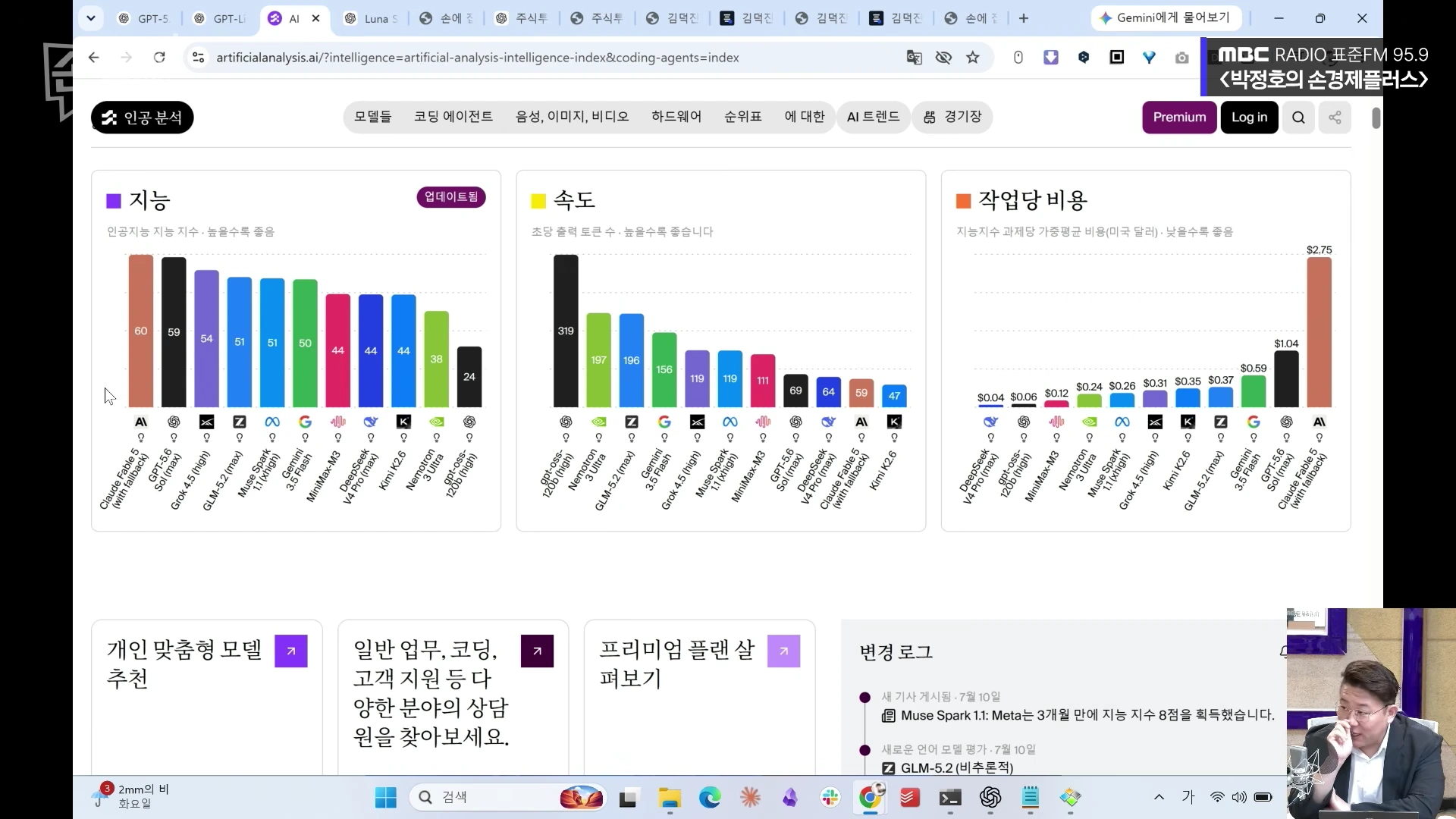
Task: Click the Gemini에게 물어보기 button
Action: [1166, 18]
